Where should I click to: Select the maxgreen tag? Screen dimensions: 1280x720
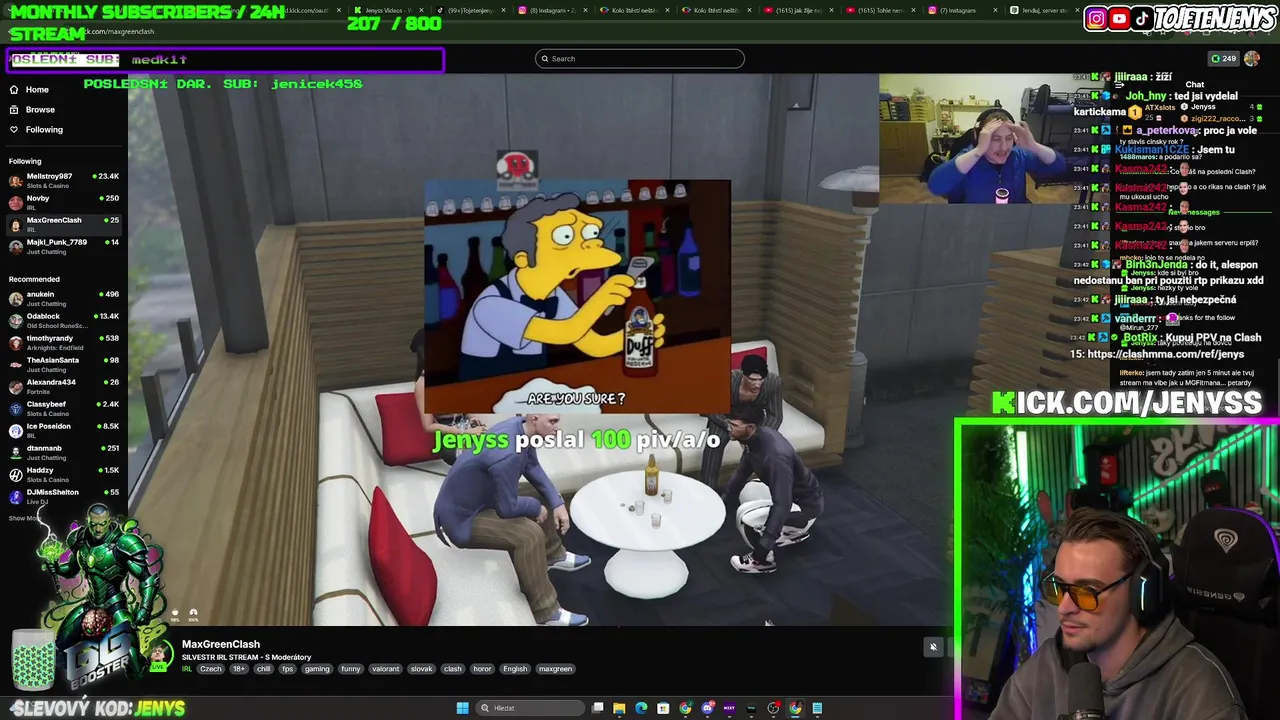(555, 669)
